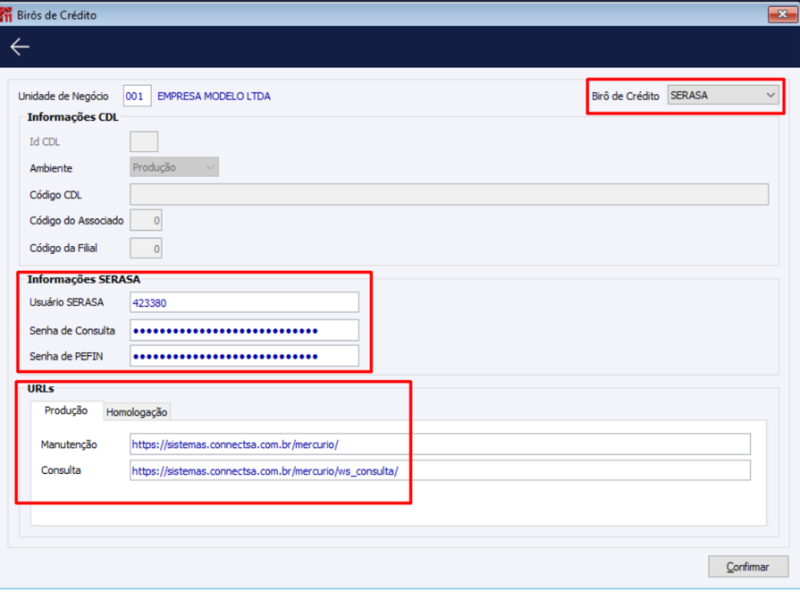
Task: Switch to the Produção tab
Action: click(x=66, y=411)
